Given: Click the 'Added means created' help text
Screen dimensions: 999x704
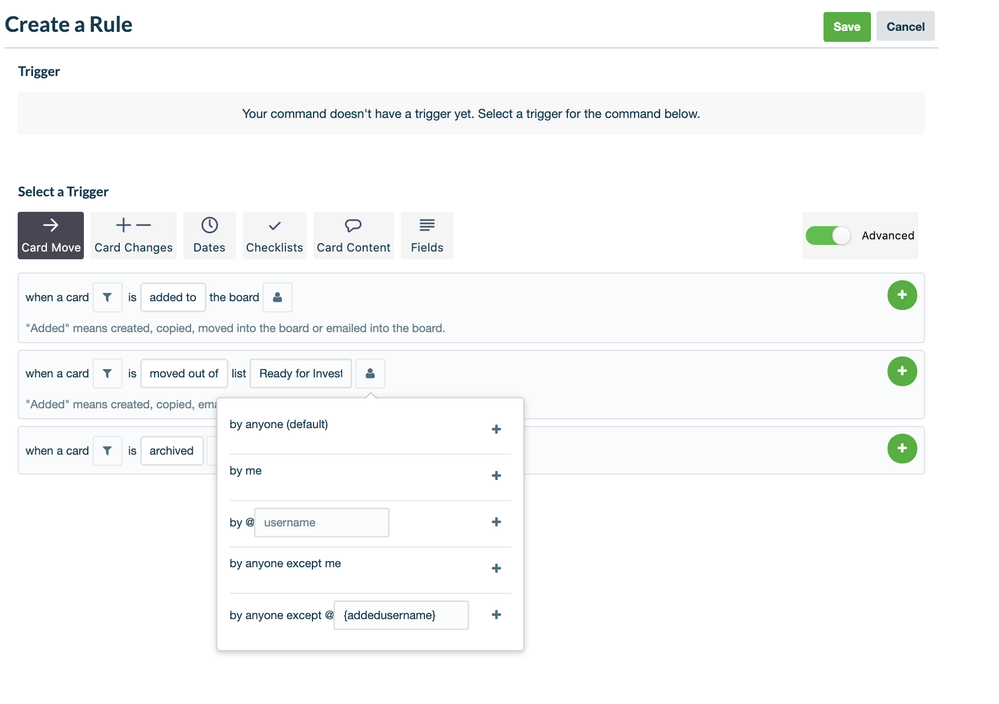Looking at the screenshot, I should pyautogui.click(x=235, y=328).
